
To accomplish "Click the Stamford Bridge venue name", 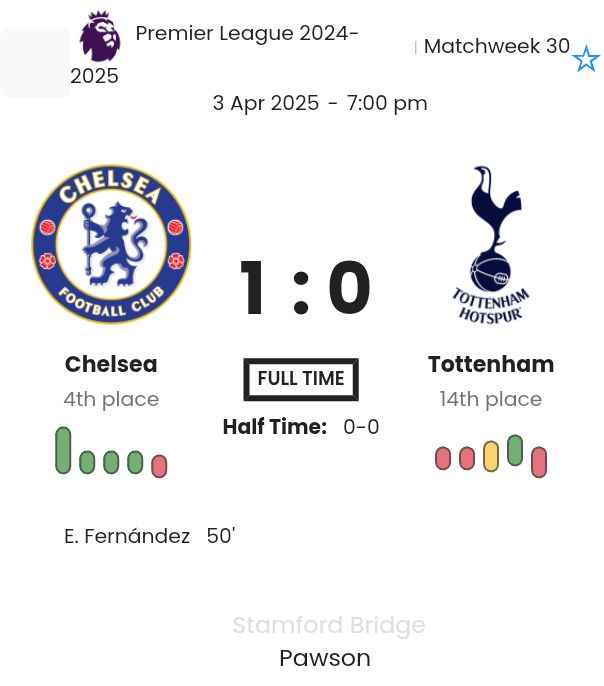I will [329, 625].
